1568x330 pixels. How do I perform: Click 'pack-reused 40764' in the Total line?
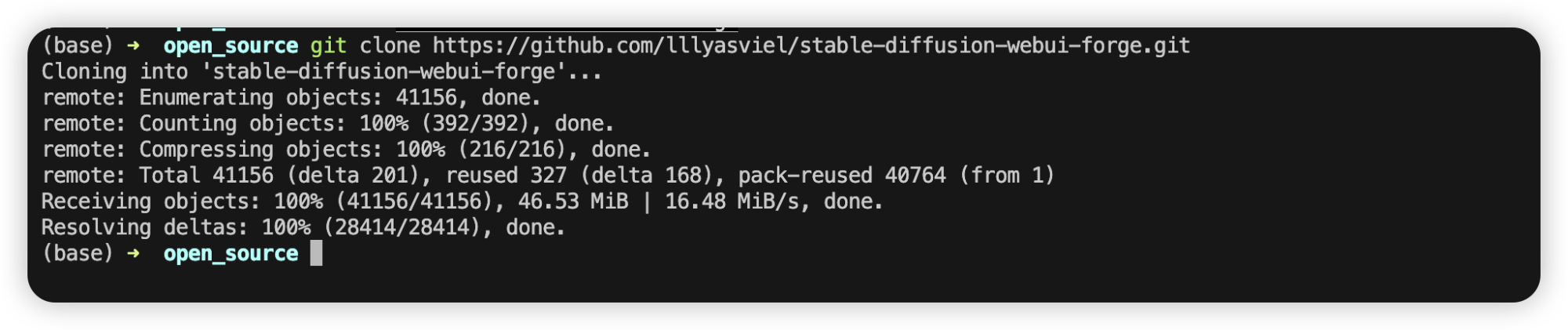click(842, 176)
